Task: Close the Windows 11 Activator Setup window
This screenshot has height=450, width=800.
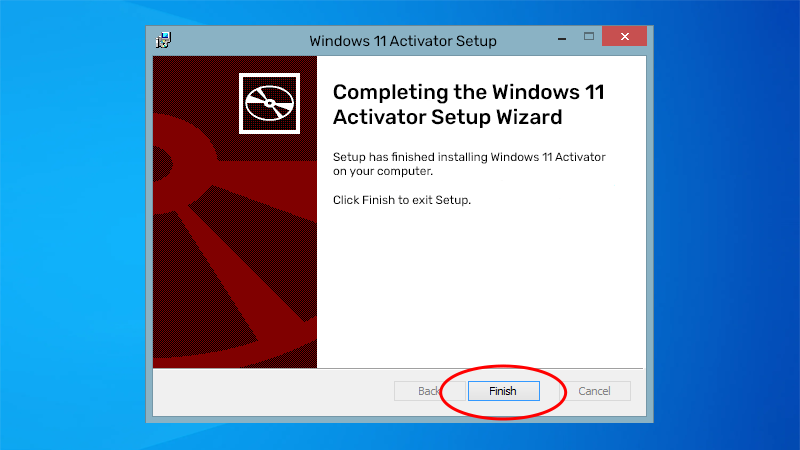Action: 624,36
